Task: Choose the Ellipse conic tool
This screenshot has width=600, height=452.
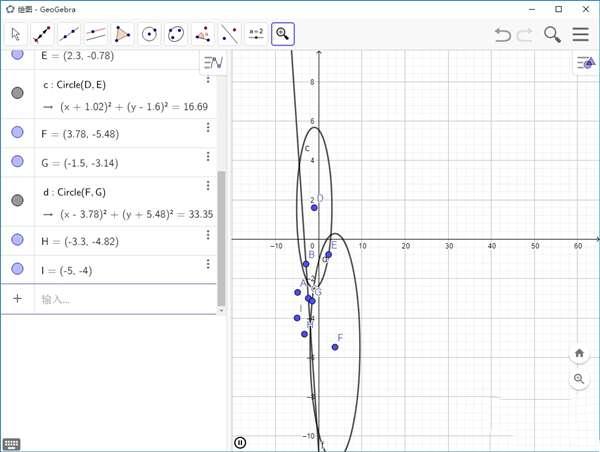Action: tap(176, 34)
